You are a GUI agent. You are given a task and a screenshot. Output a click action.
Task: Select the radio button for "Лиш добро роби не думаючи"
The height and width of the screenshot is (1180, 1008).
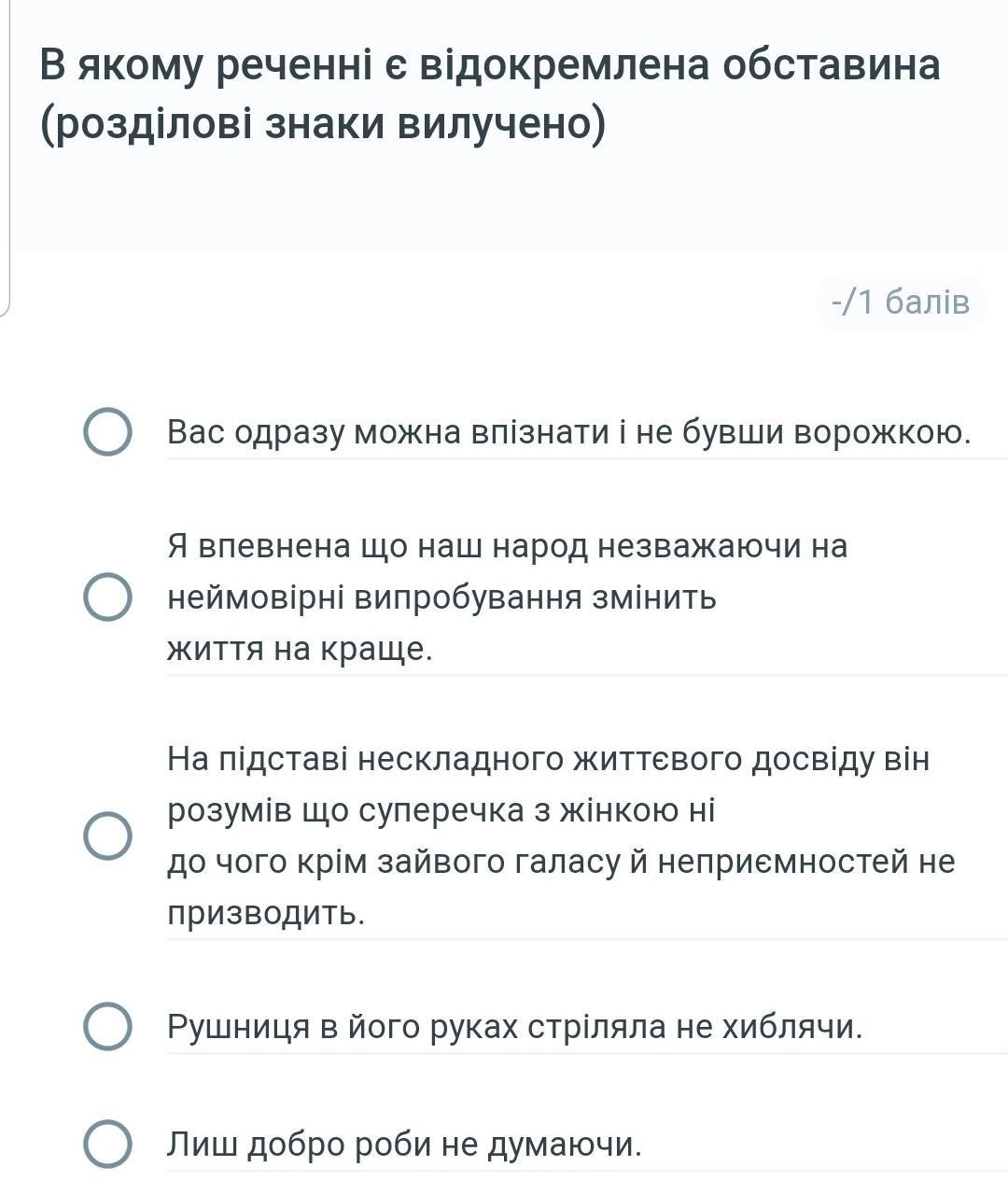(x=107, y=1144)
